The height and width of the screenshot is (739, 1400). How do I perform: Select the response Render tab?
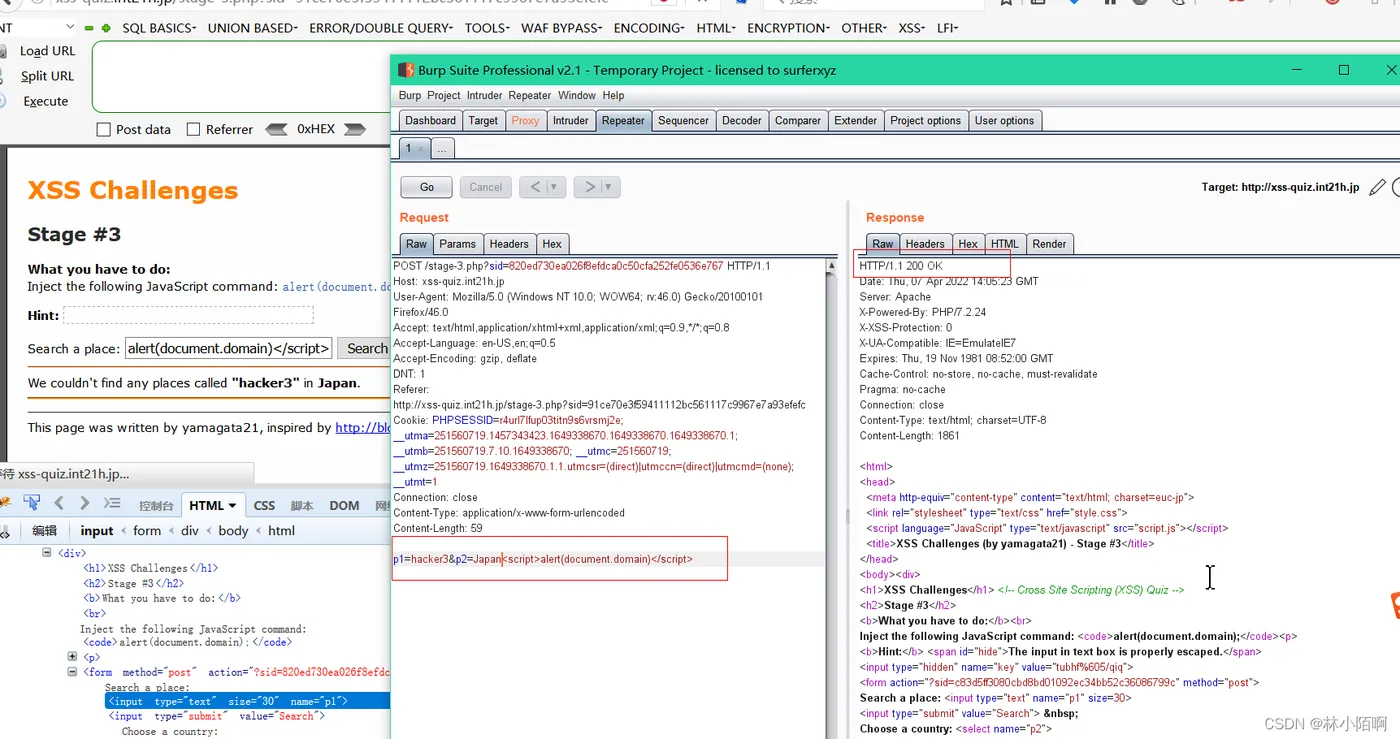point(1050,244)
